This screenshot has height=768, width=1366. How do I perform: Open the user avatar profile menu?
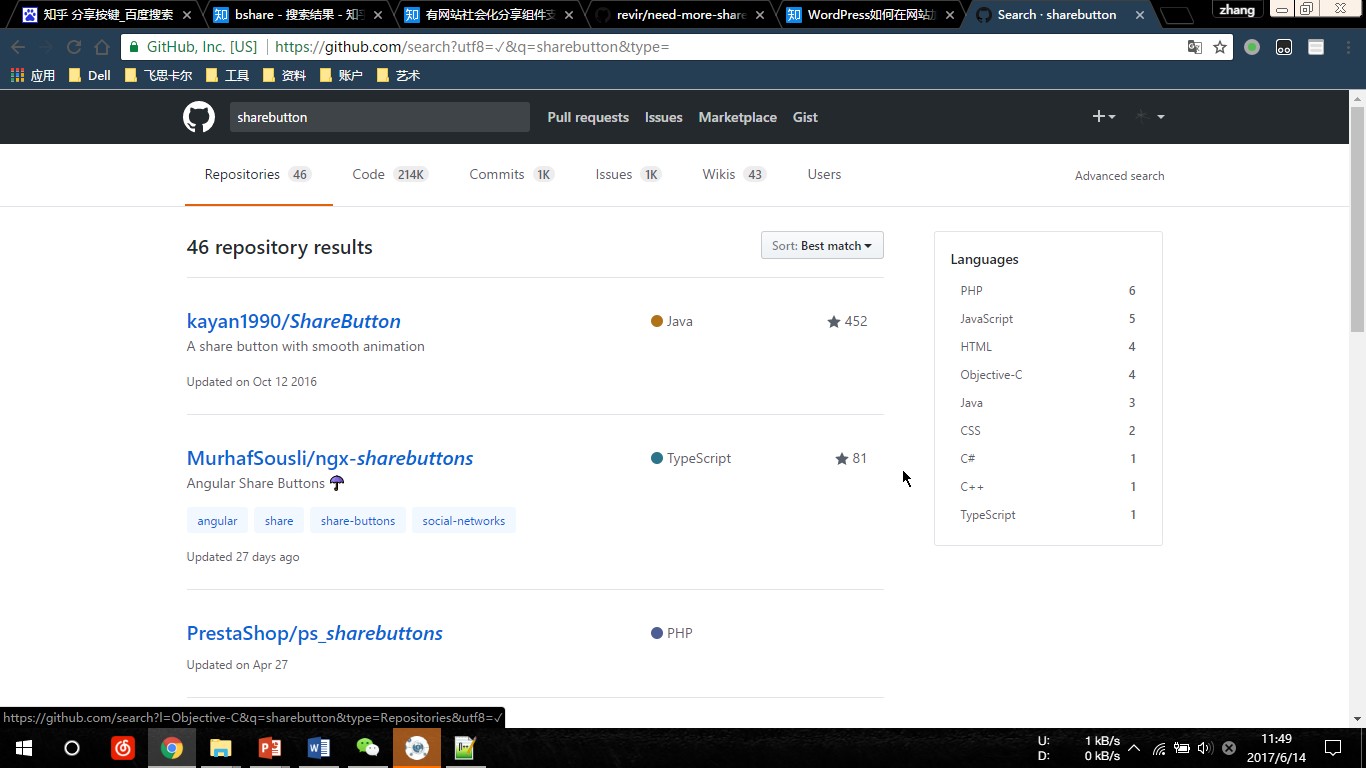point(1149,117)
